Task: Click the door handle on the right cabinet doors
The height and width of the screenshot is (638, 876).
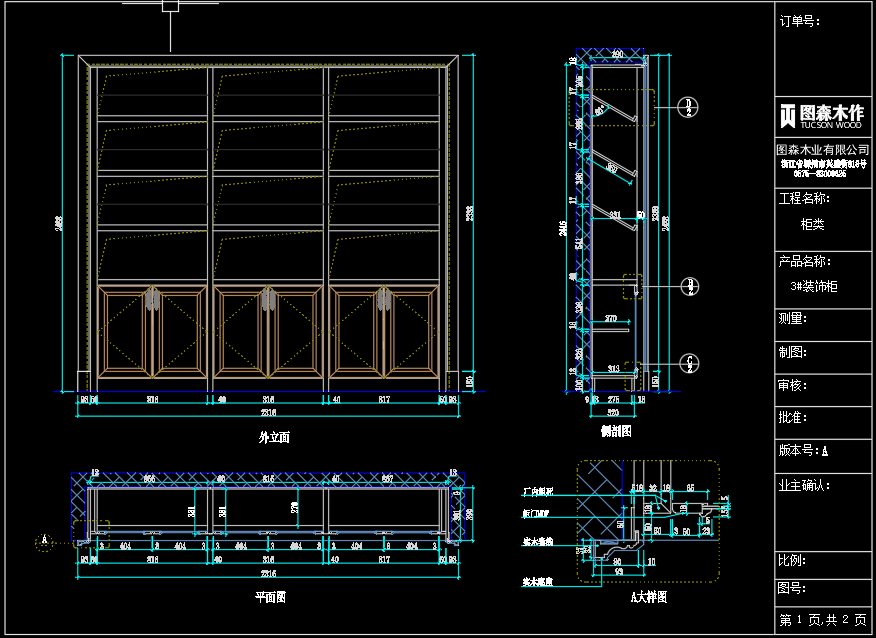Action: (383, 299)
